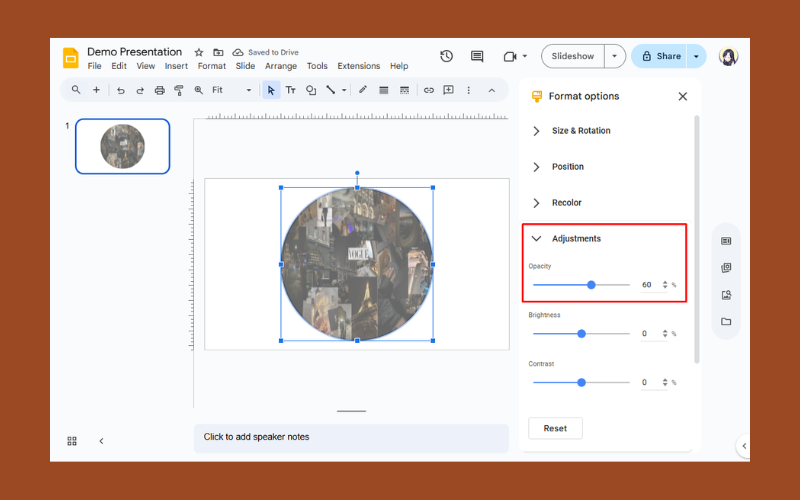
Task: Open the shape insert tool
Action: coord(311,90)
